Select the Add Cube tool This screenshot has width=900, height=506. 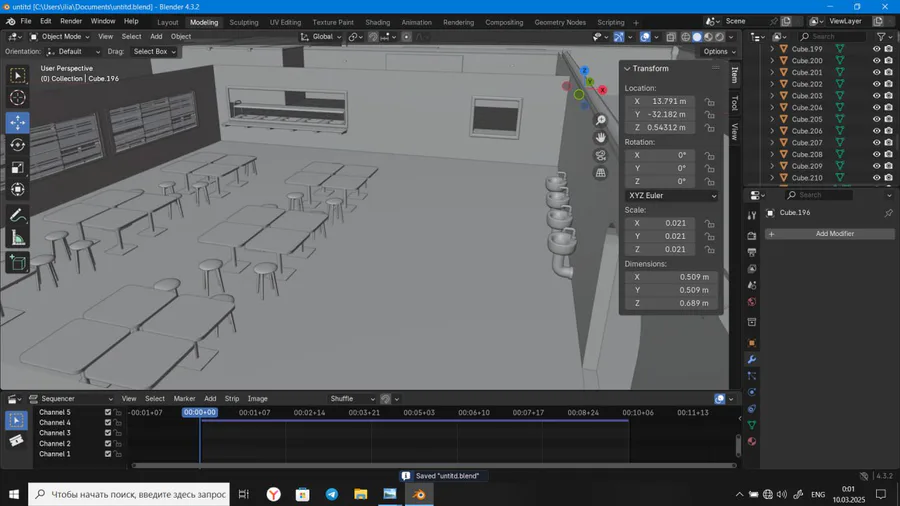pos(18,263)
